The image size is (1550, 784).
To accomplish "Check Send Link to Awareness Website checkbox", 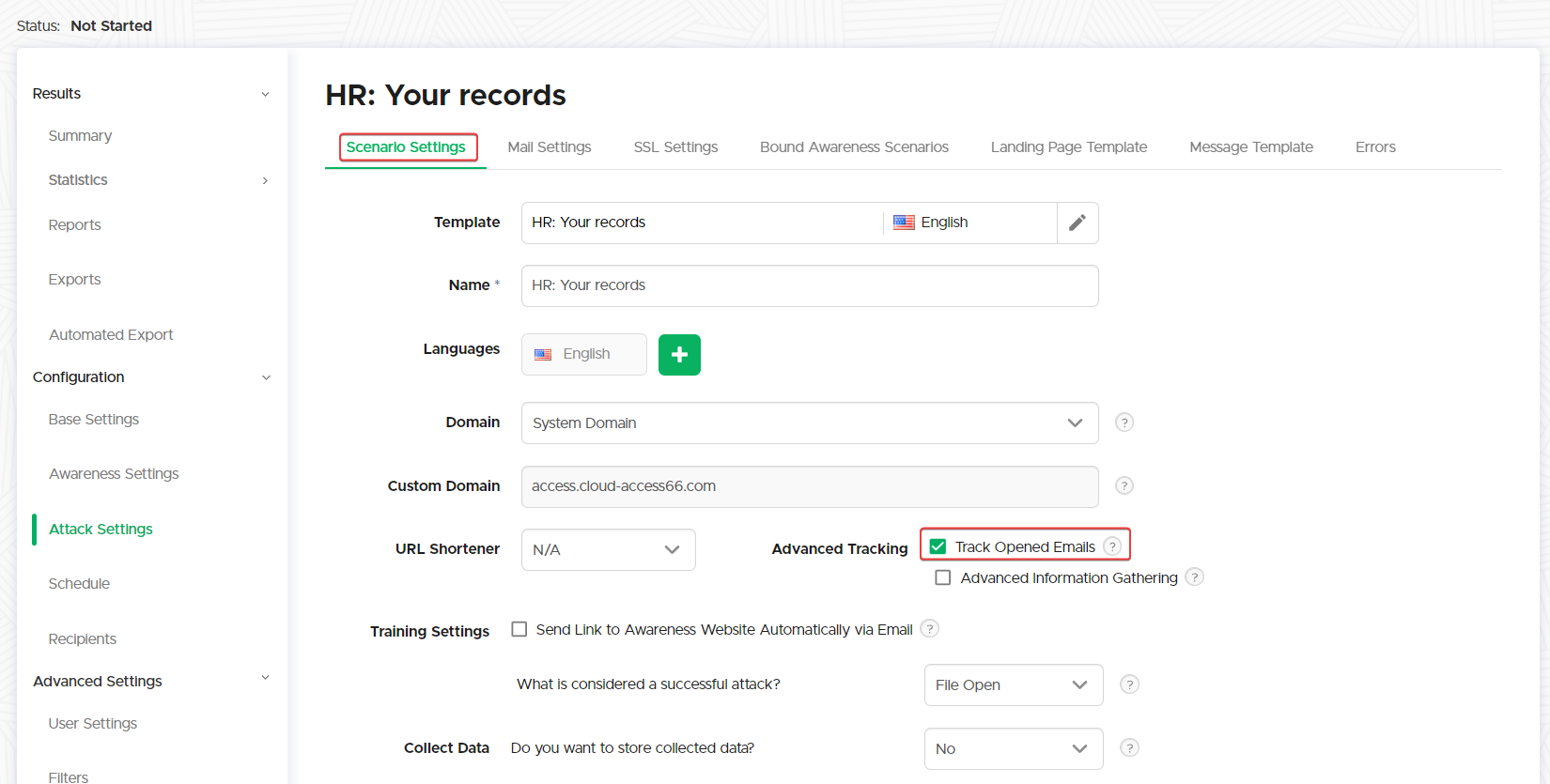I will click(x=519, y=629).
